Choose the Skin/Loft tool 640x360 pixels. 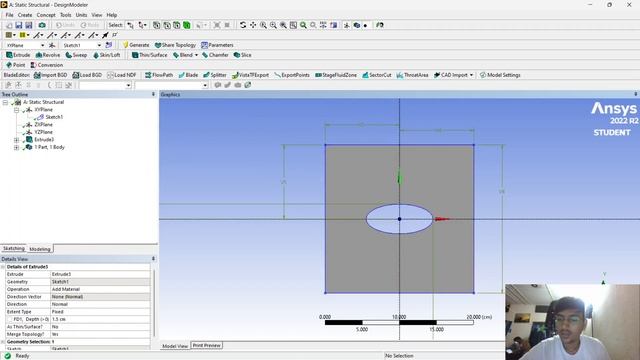tap(107, 55)
